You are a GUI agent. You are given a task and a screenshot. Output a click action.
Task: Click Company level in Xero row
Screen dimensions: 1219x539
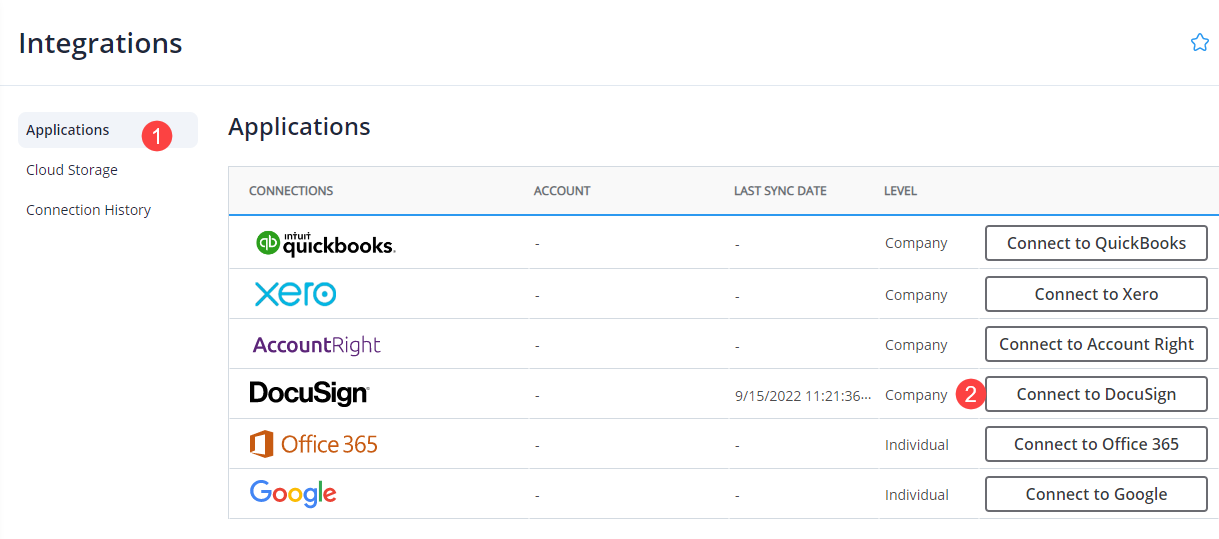916,295
